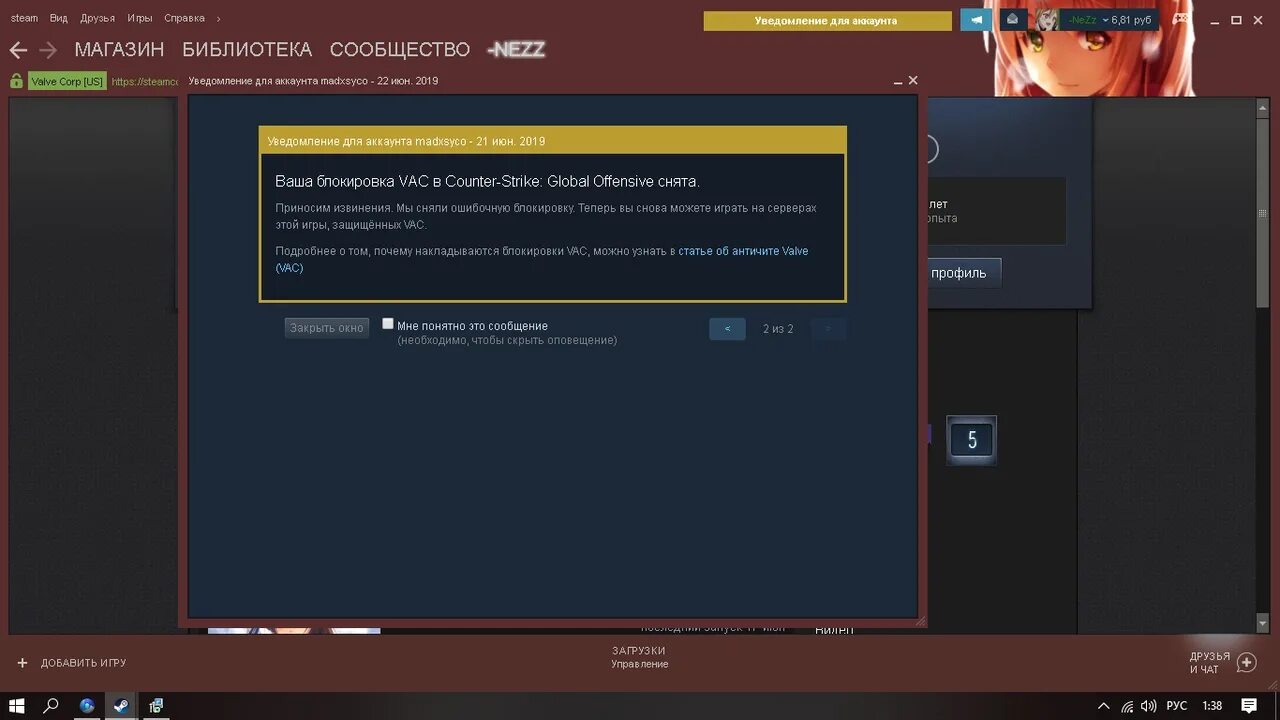Open the browser icon in the taskbar

coord(87,706)
